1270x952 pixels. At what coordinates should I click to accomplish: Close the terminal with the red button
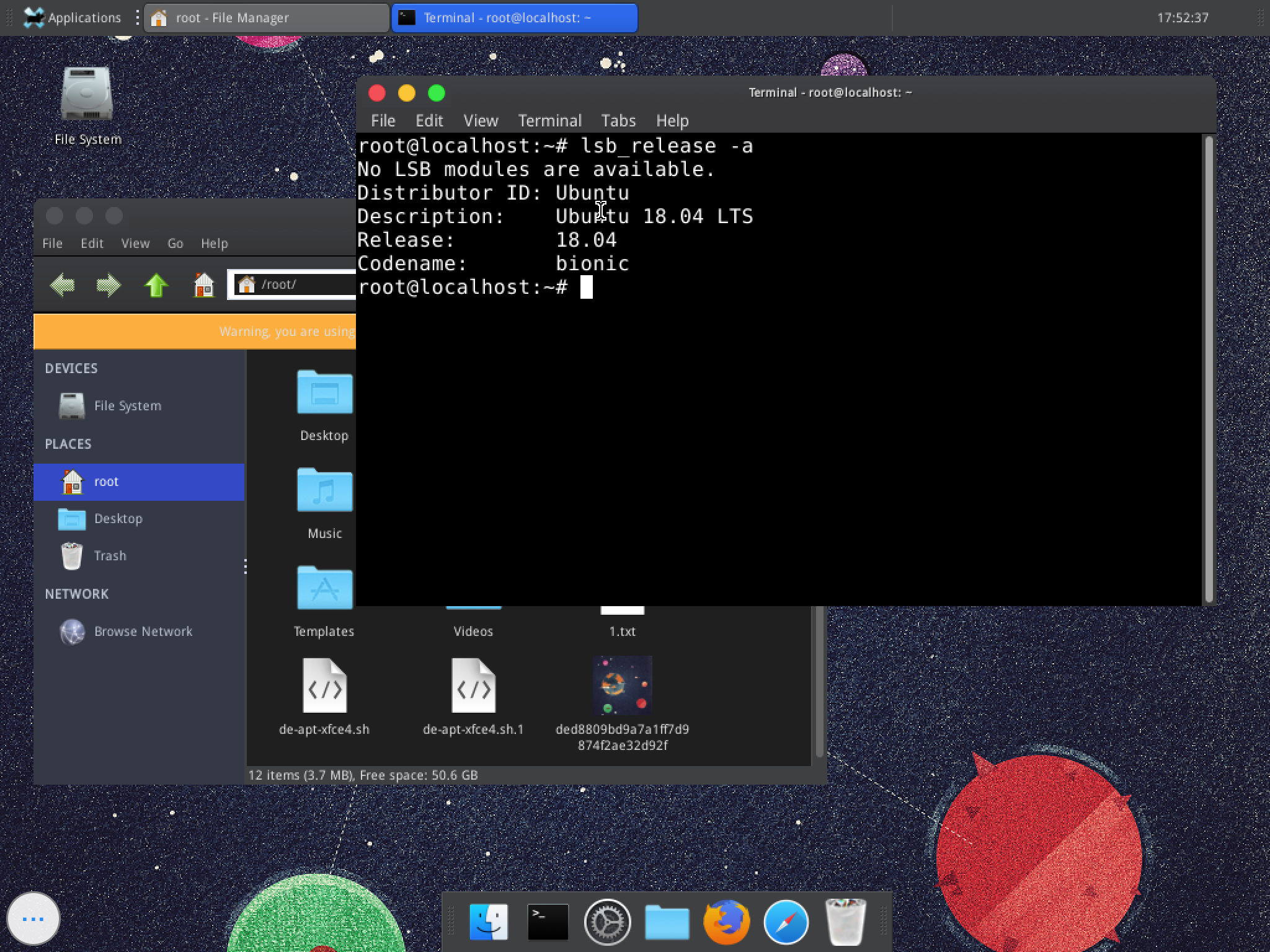pos(377,93)
